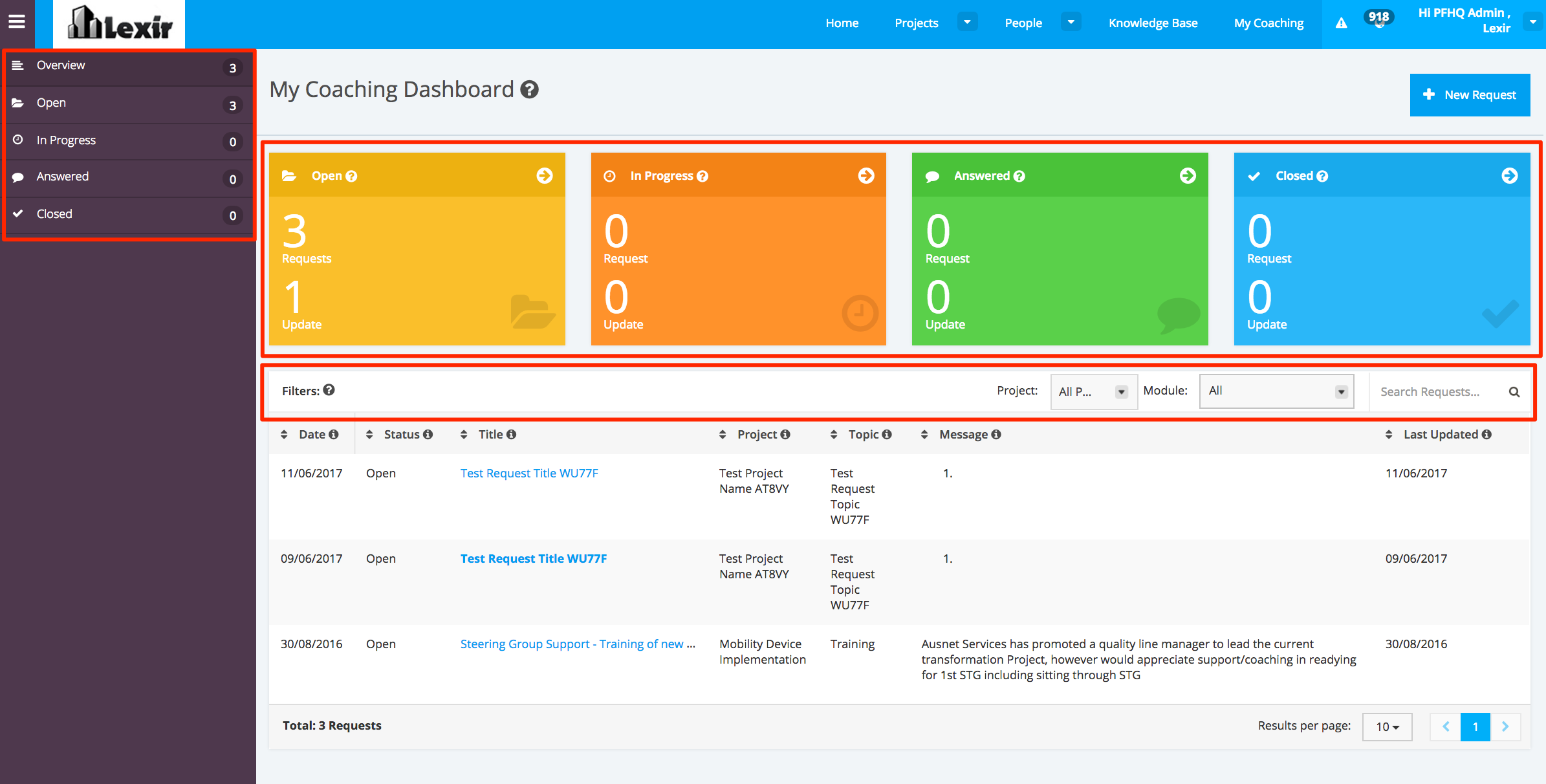
Task: Open the 918 notifications badge
Action: click(x=1378, y=18)
